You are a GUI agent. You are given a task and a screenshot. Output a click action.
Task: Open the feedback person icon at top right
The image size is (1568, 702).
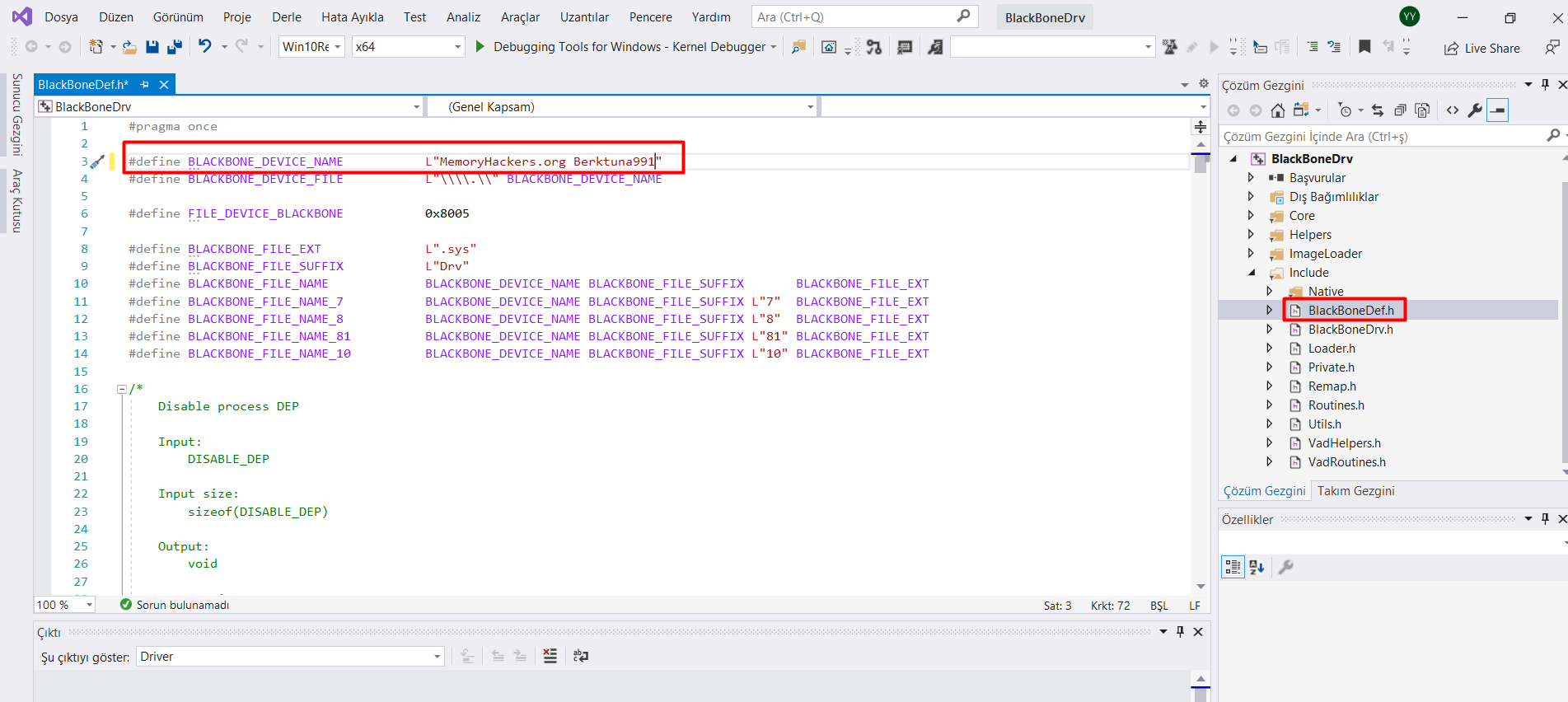1552,48
